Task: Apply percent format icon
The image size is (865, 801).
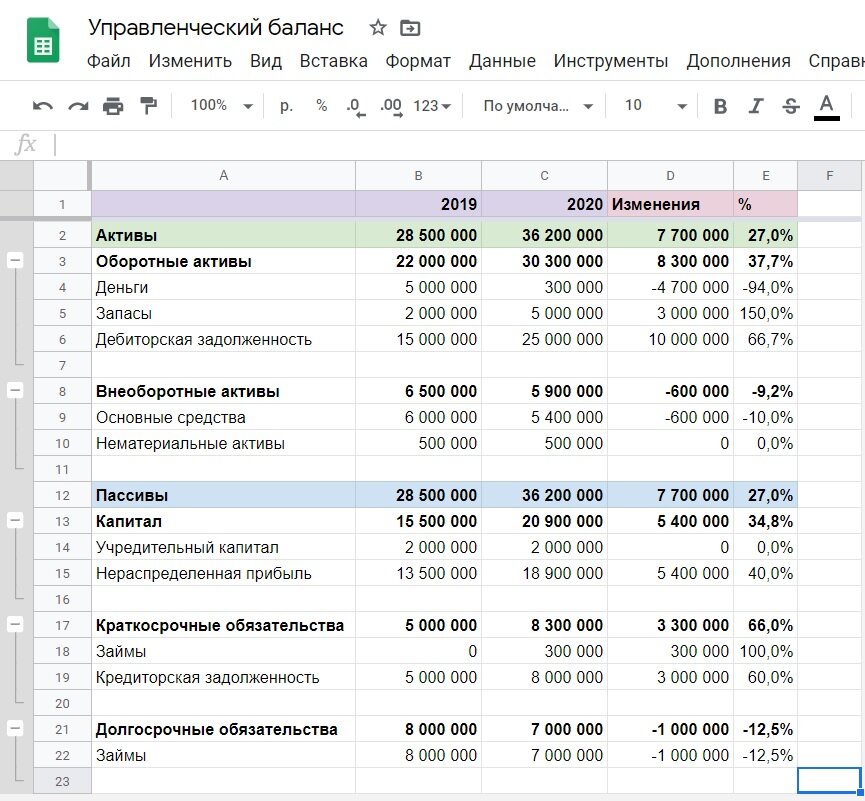Action: point(320,104)
